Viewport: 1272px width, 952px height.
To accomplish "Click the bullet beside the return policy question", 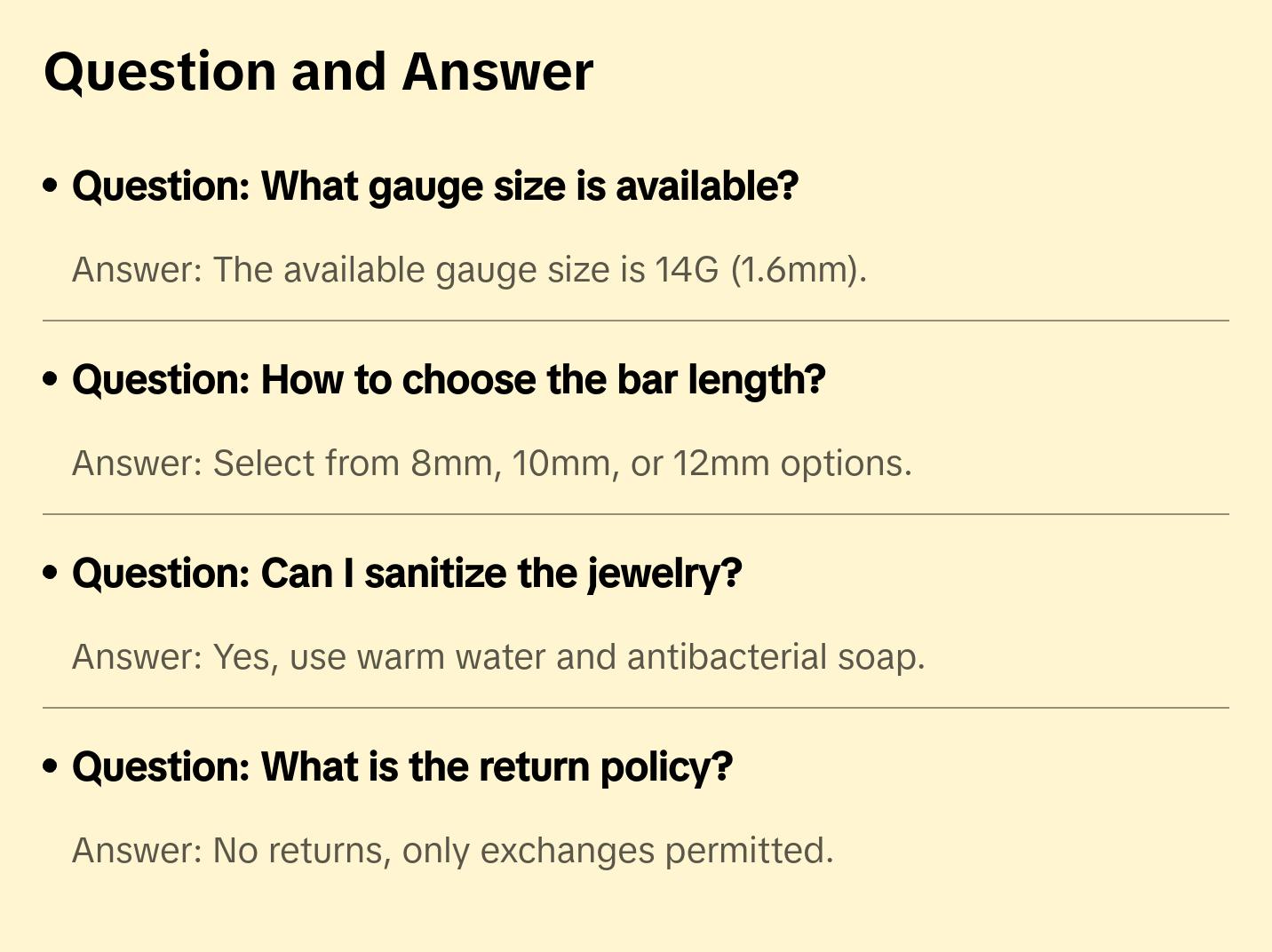I will [x=51, y=766].
